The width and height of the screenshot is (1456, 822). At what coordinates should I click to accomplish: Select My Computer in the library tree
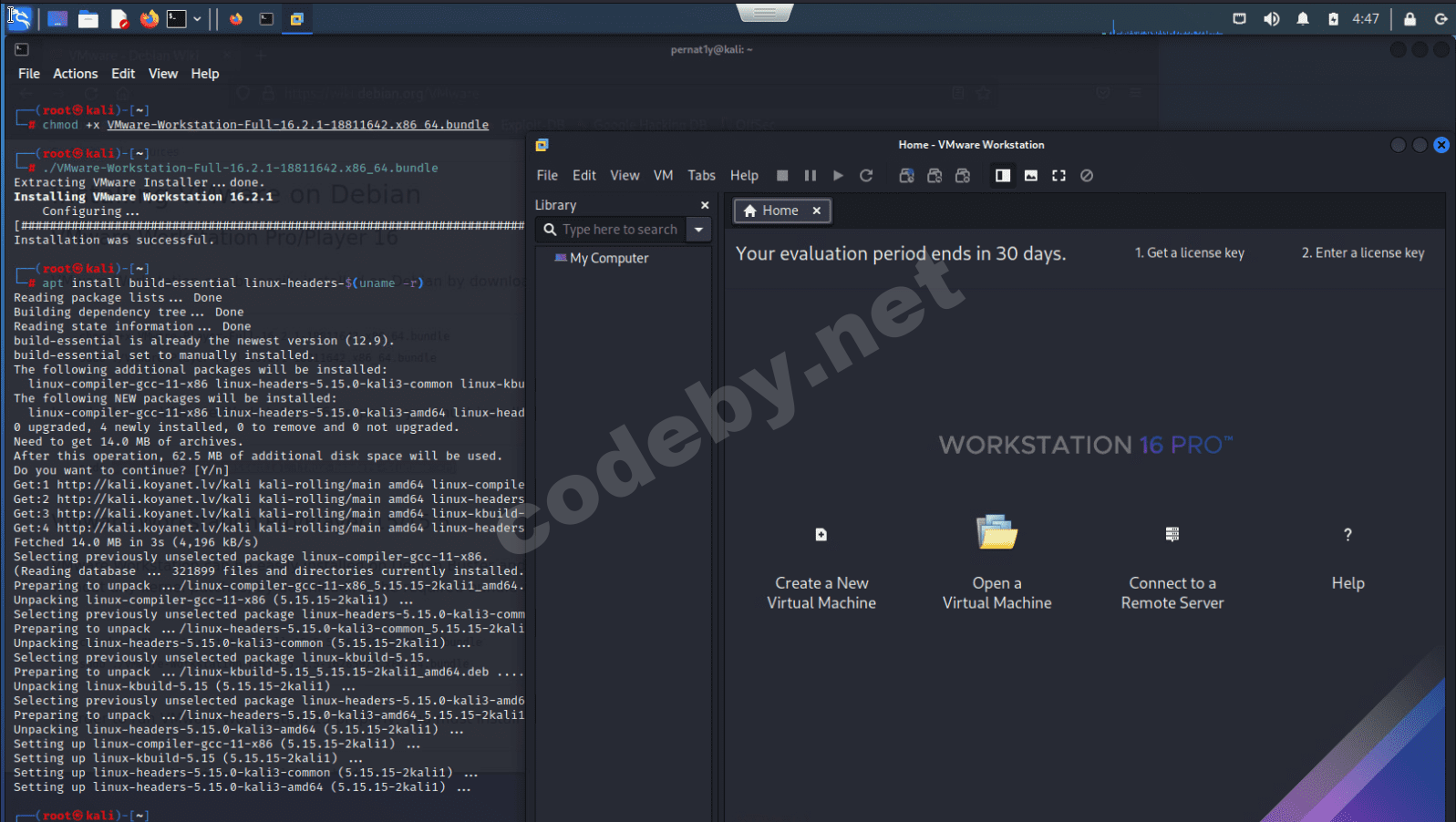608,259
